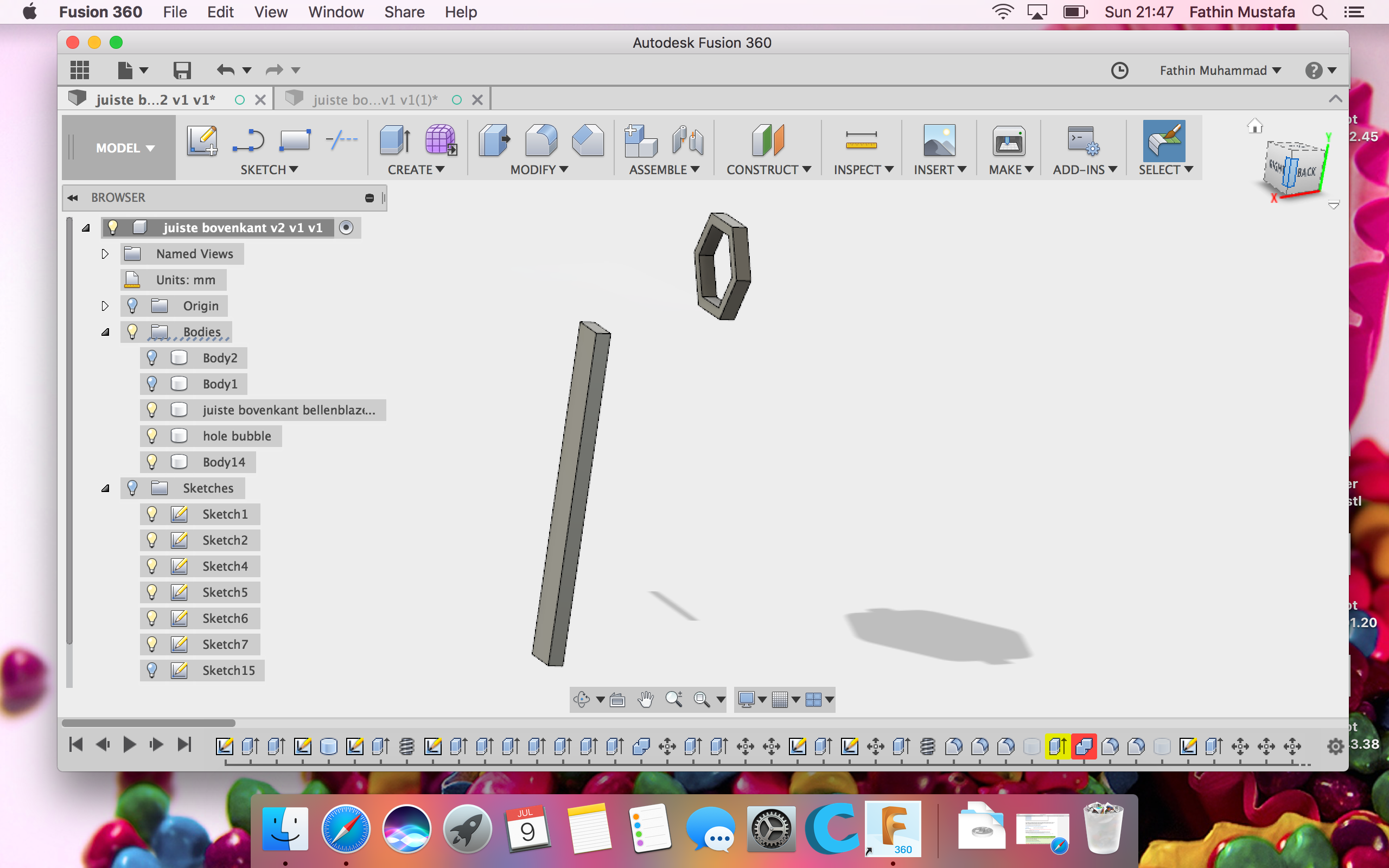Click the Extrude tool icon
1389x868 pixels.
(395, 140)
